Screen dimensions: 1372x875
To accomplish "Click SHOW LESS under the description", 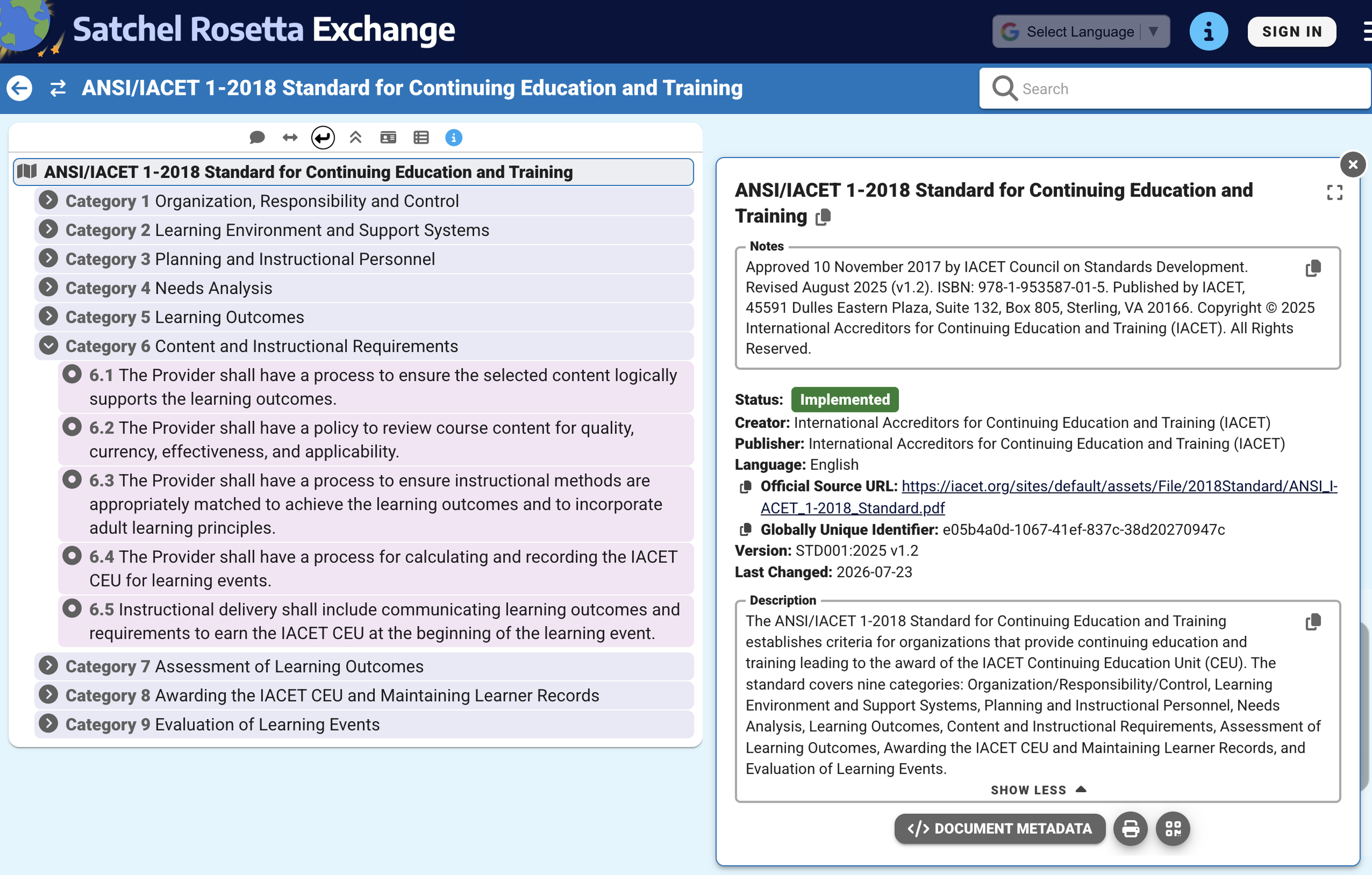I will [1038, 790].
